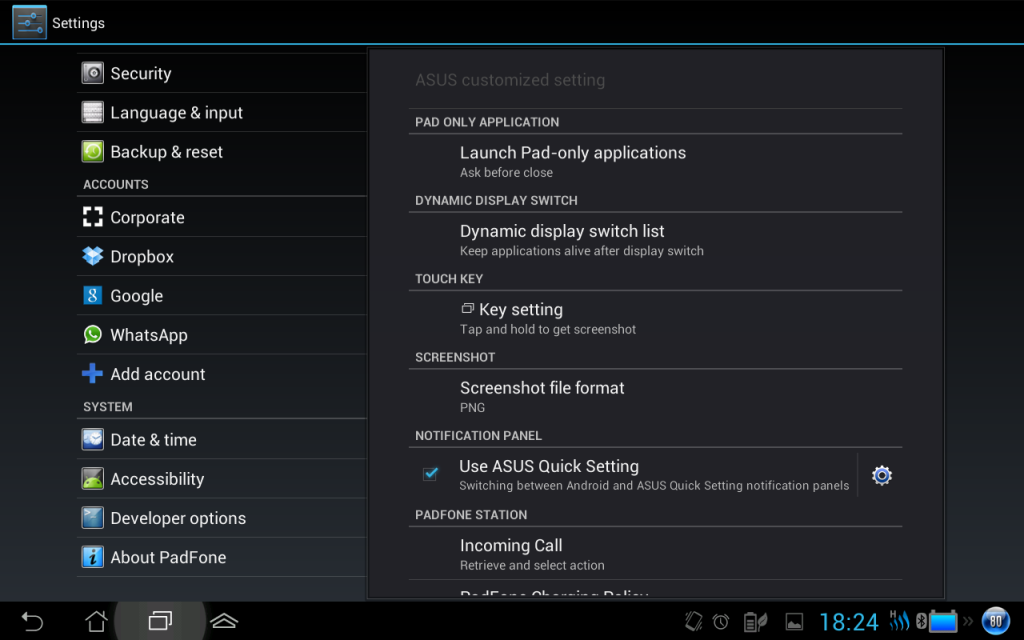Go to Home screen via house icon
Image resolution: width=1024 pixels, height=640 pixels.
(96, 621)
